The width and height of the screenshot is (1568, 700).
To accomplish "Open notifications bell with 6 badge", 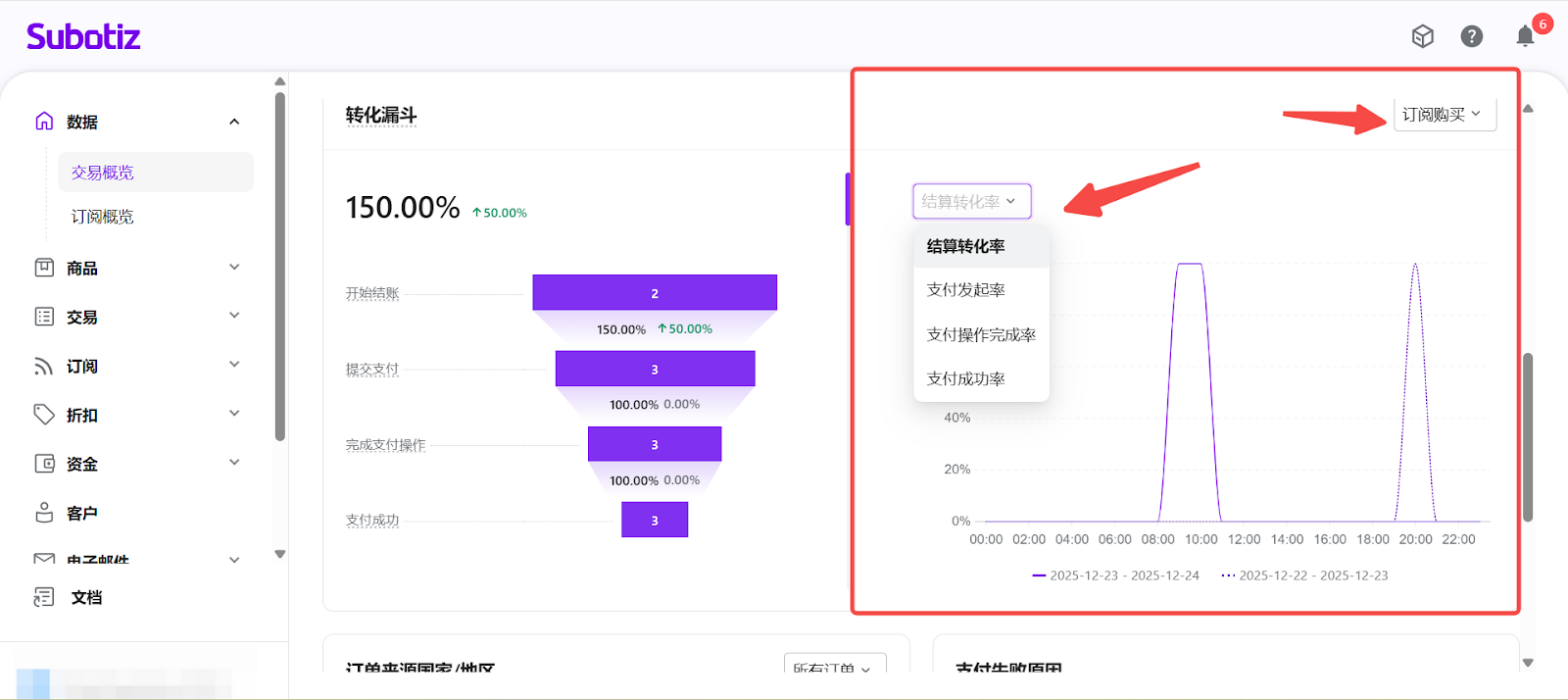I will click(x=1525, y=36).
